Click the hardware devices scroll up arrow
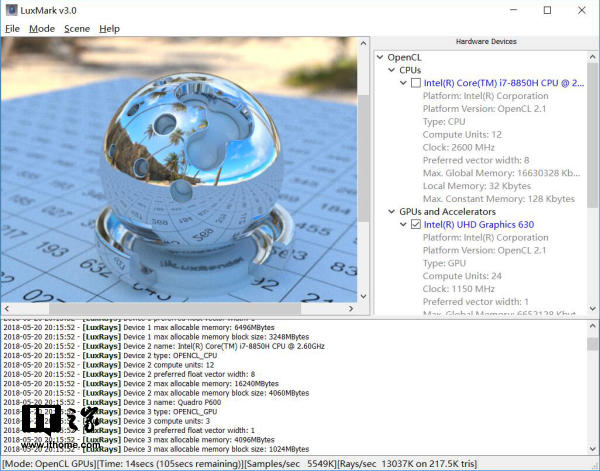 [593, 57]
